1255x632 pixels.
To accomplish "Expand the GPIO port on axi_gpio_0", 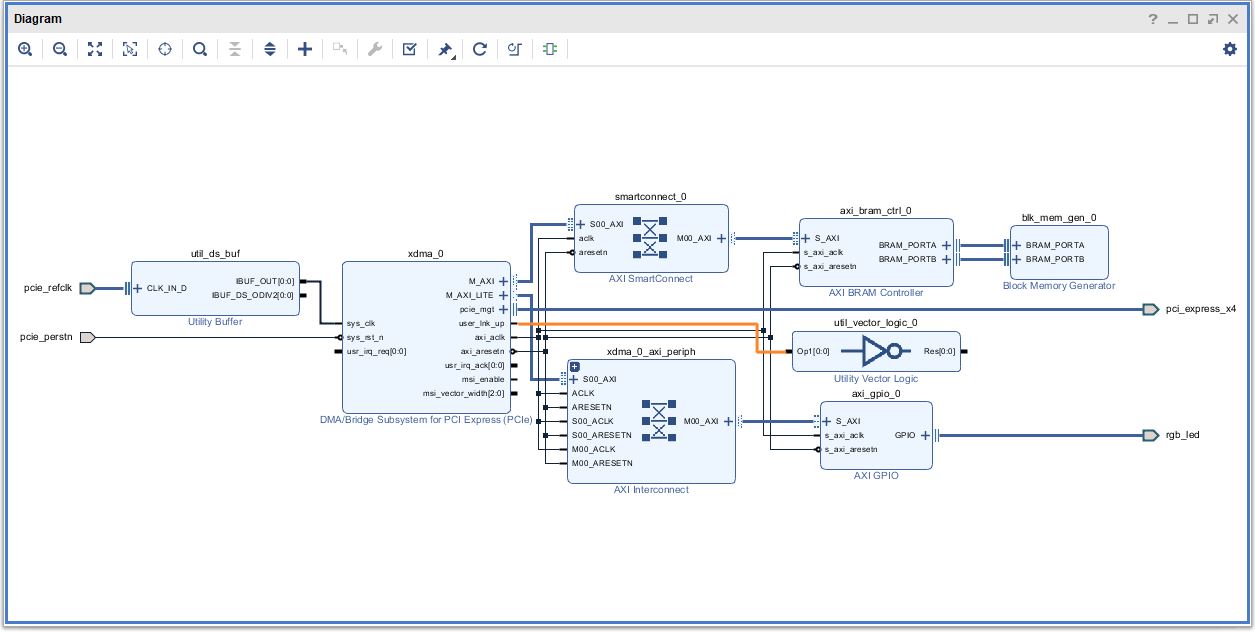I will (925, 435).
